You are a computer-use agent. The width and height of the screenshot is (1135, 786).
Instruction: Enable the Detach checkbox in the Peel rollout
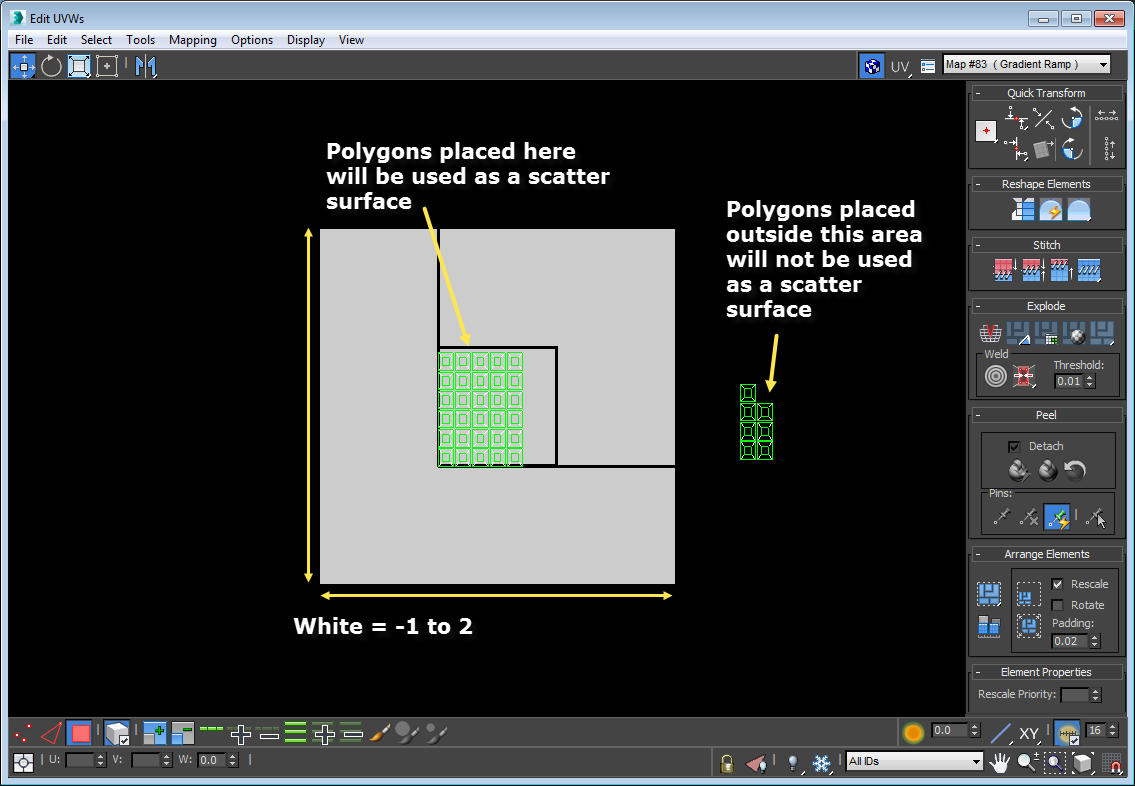1014,446
